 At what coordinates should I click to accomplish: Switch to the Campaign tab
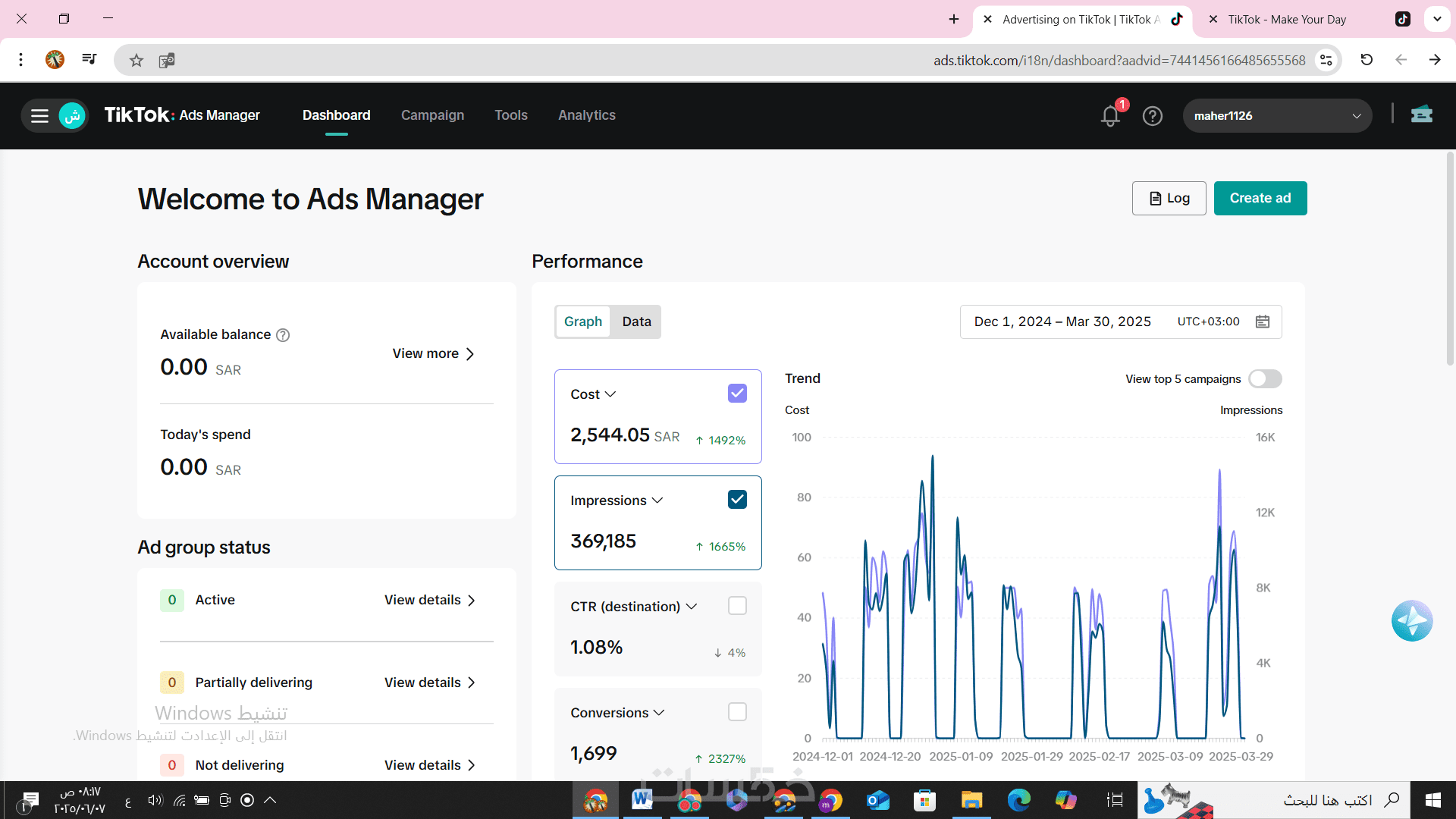pyautogui.click(x=432, y=115)
